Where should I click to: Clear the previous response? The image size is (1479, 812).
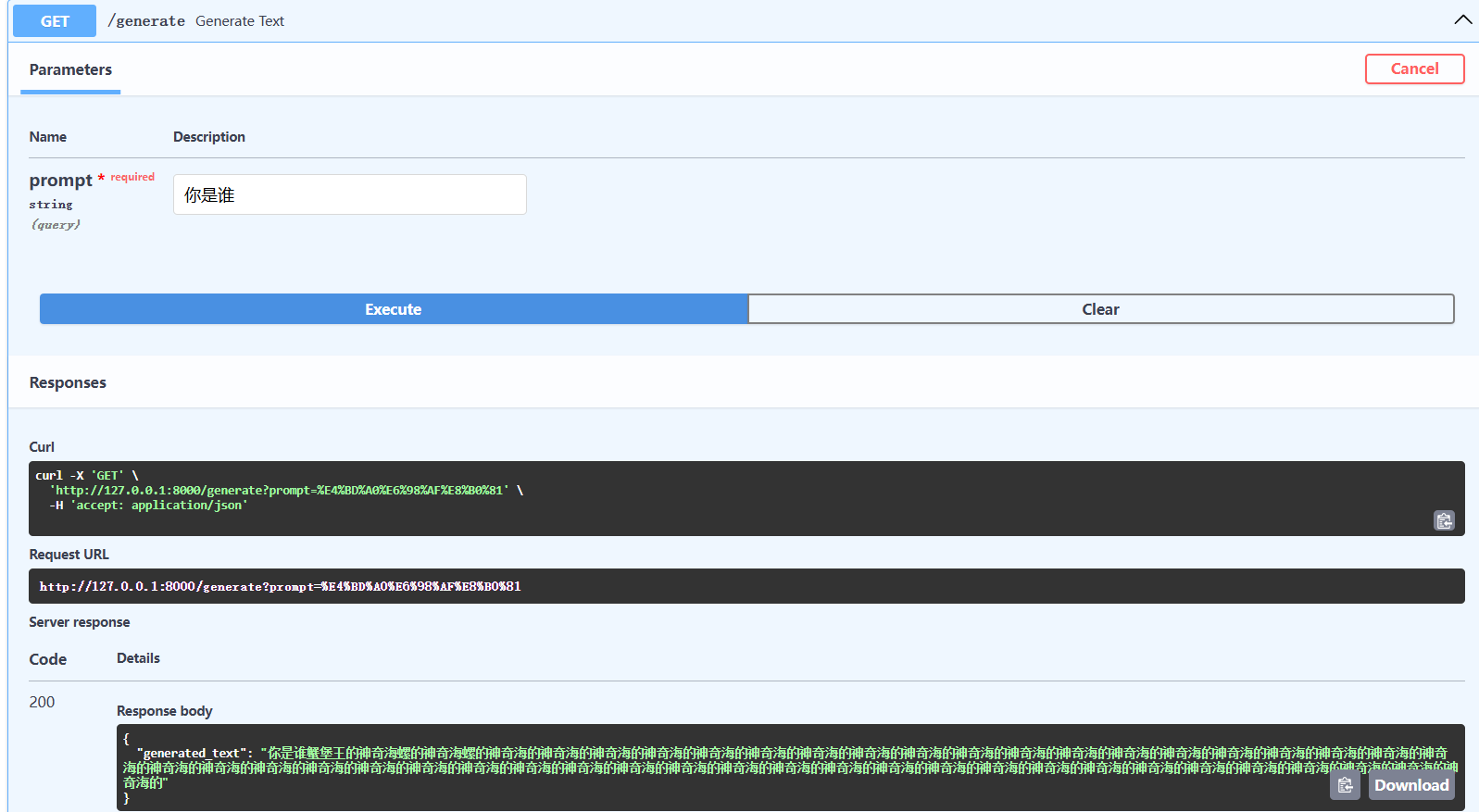tap(1100, 309)
